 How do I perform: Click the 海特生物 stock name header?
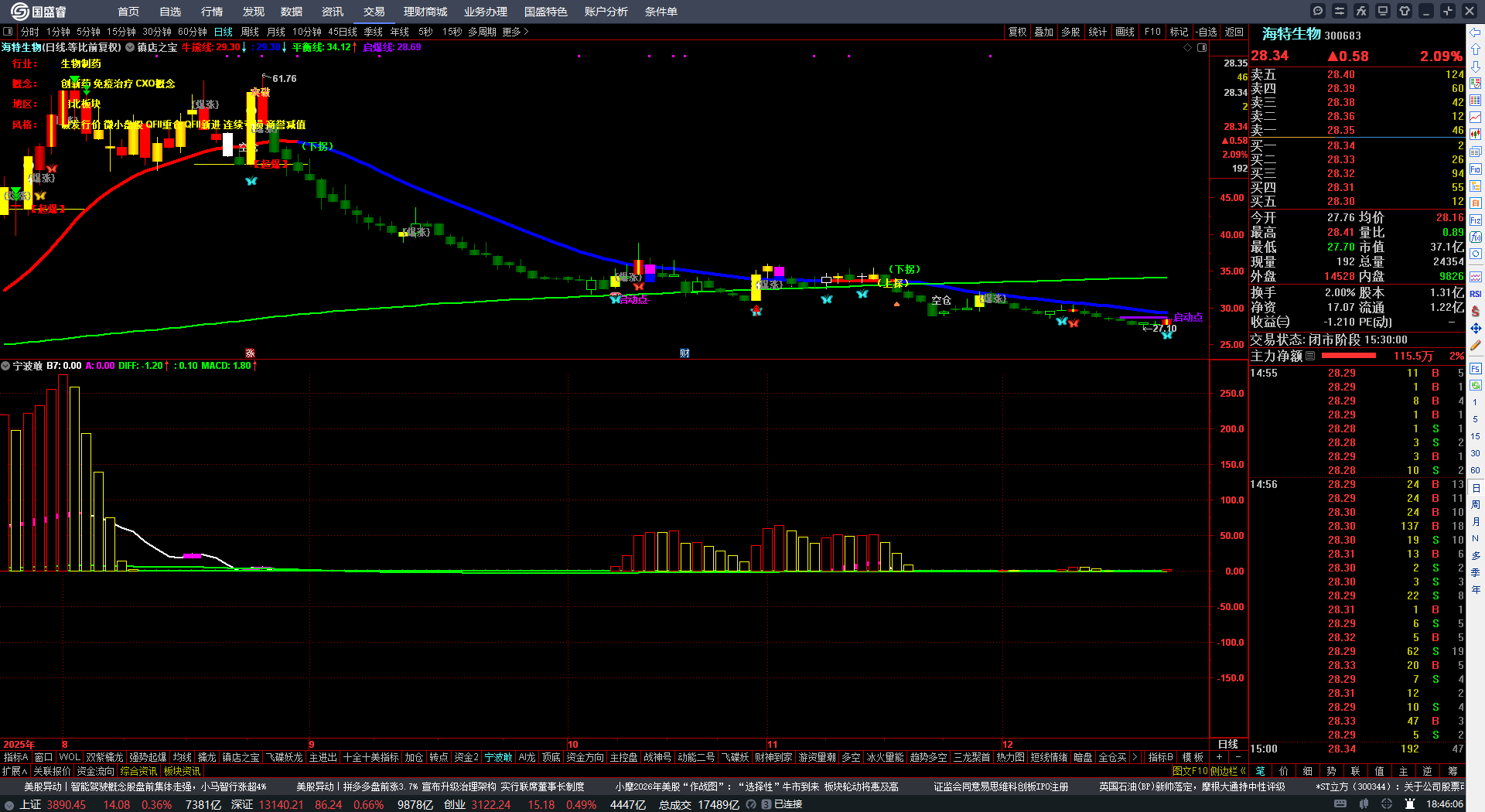[x=1292, y=34]
